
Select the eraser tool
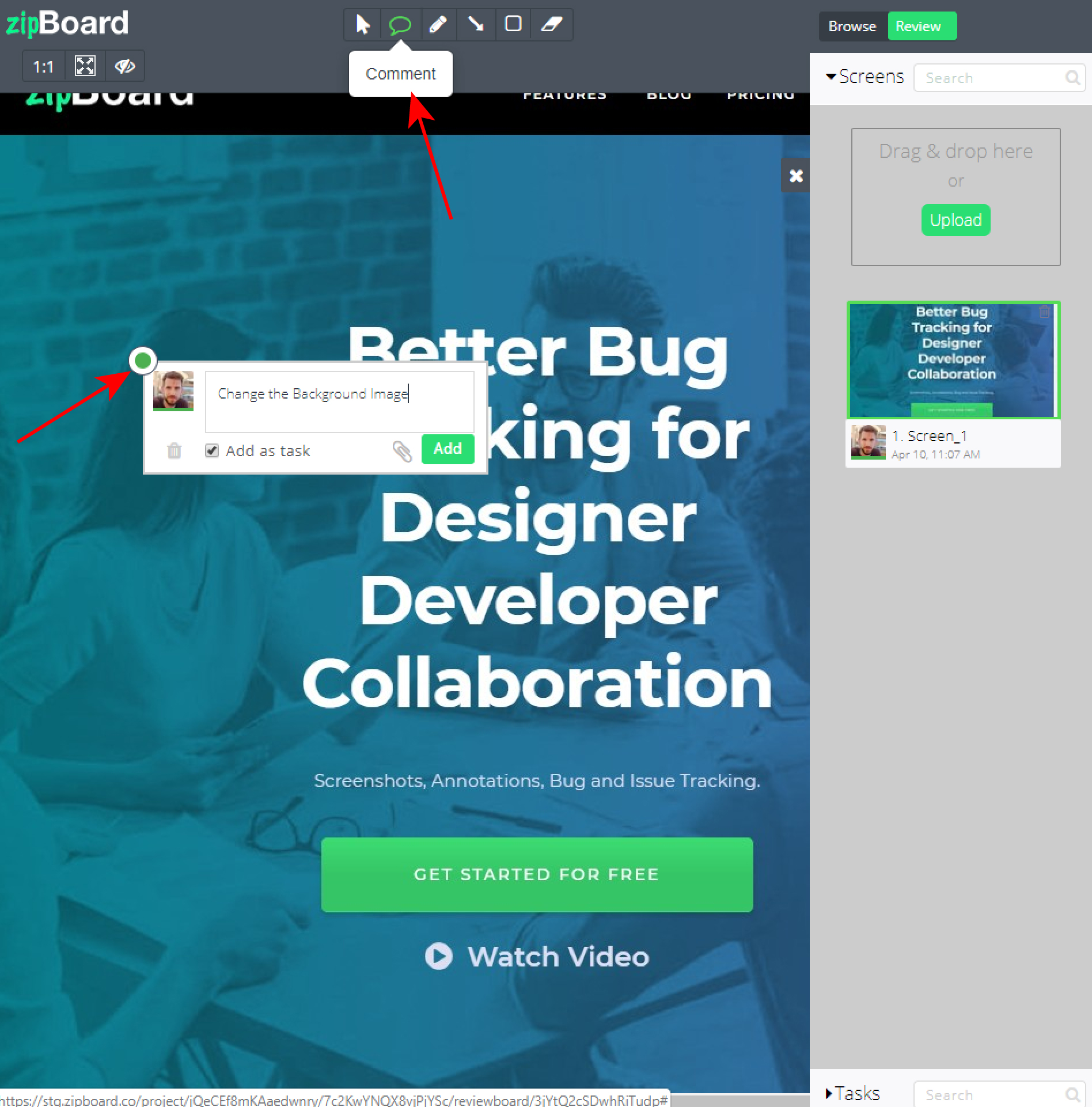pyautogui.click(x=551, y=25)
